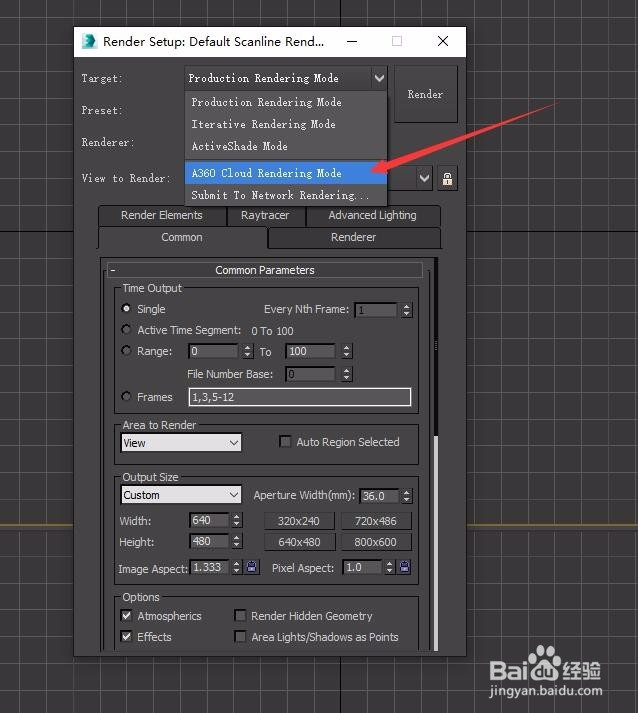Viewport: 638px width, 713px height.
Task: Switch to the Render Elements tab
Action: [162, 215]
